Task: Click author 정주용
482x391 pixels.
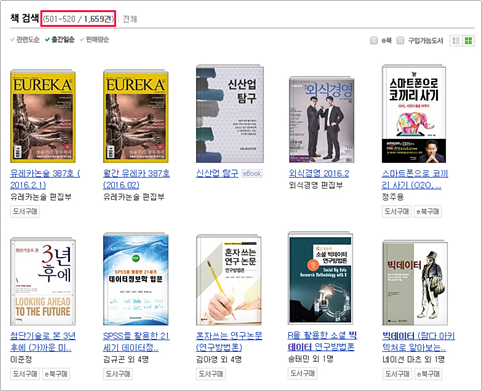Action: point(393,197)
